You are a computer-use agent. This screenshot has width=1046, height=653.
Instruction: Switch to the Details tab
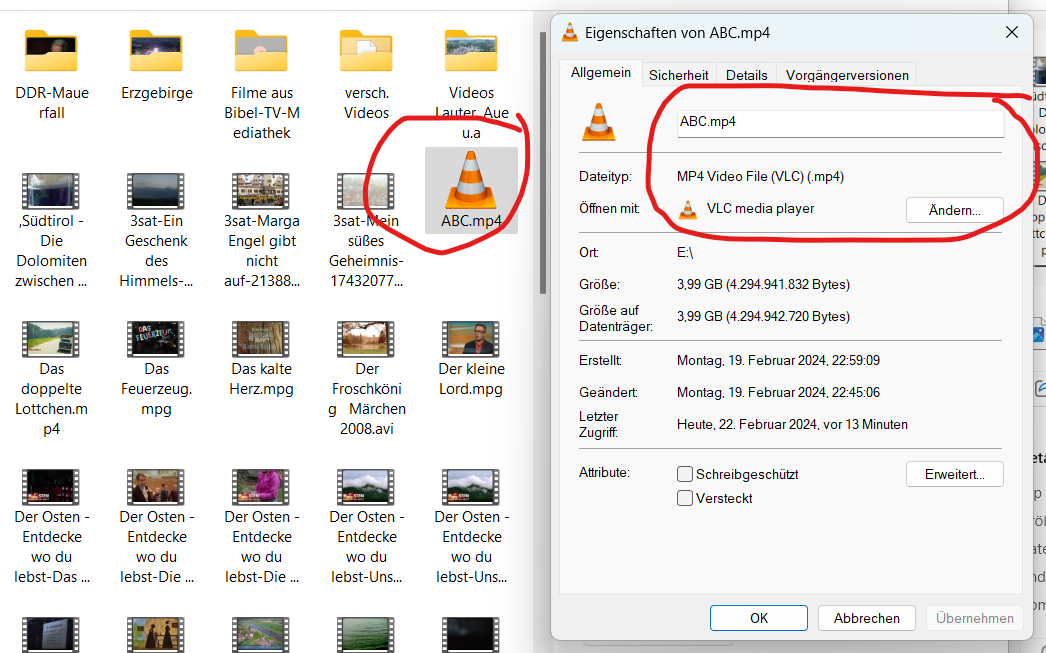[x=747, y=75]
